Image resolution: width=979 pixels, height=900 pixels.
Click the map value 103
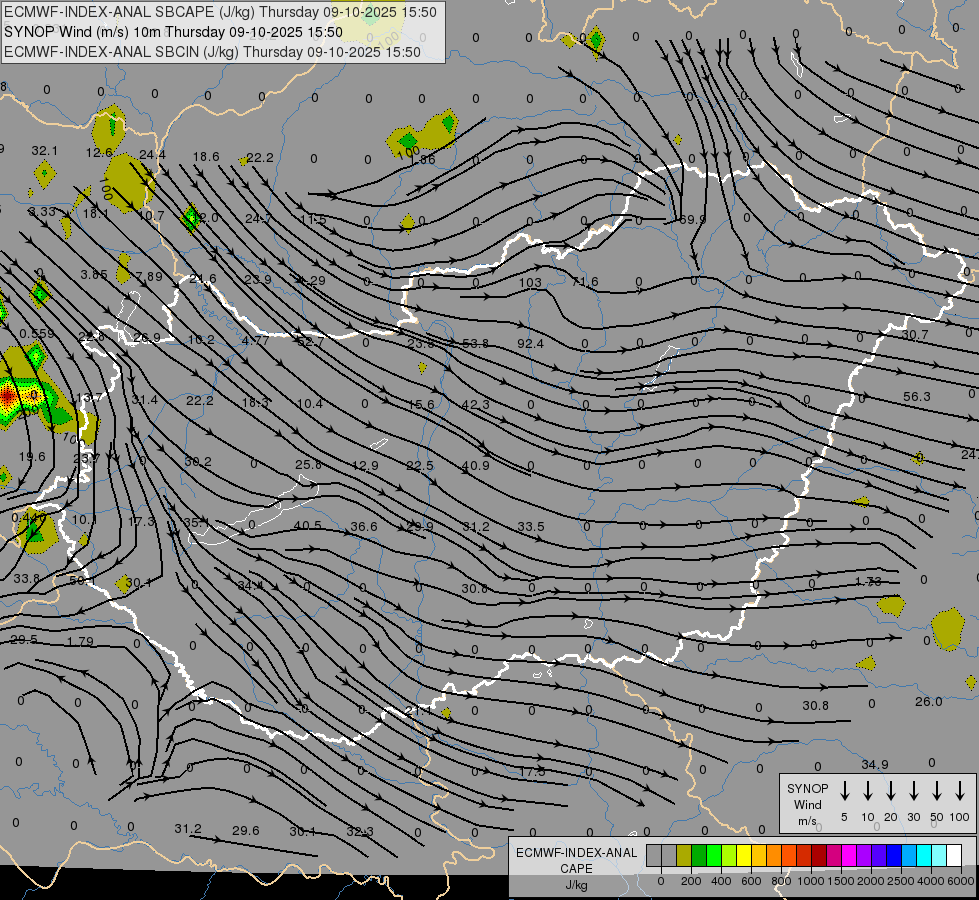pyautogui.click(x=530, y=282)
